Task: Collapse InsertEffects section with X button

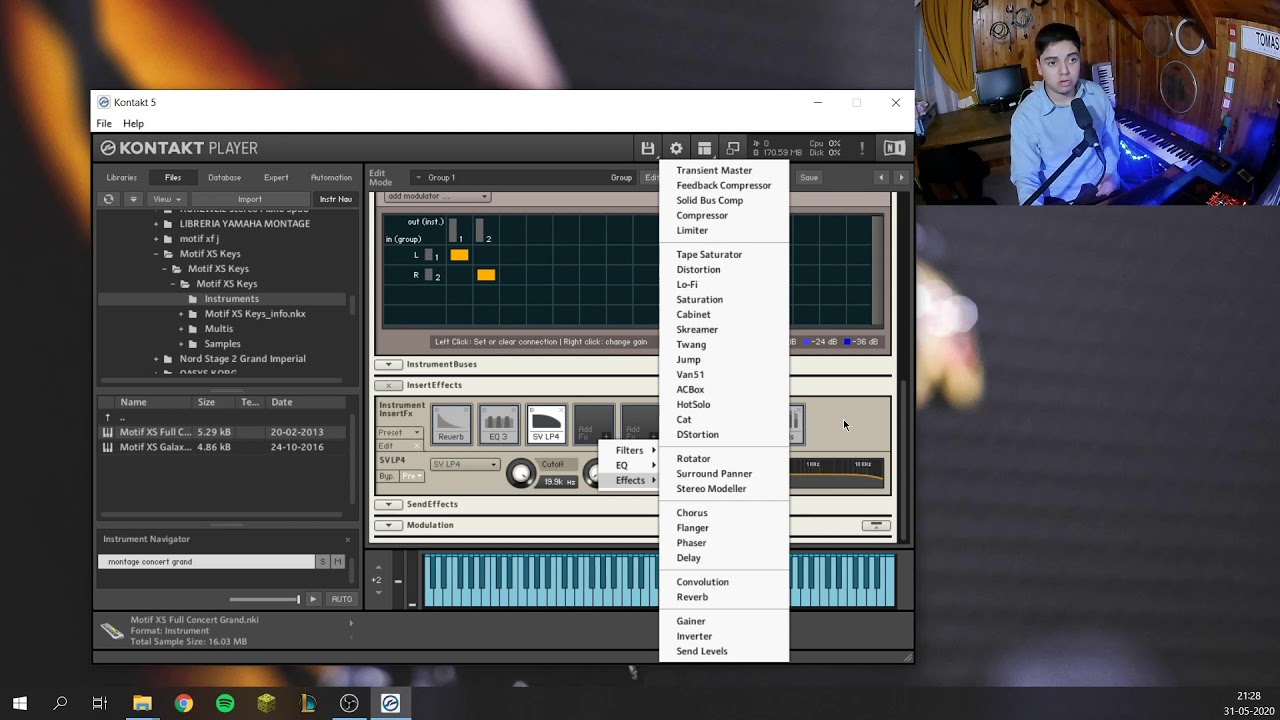Action: pyautogui.click(x=388, y=385)
